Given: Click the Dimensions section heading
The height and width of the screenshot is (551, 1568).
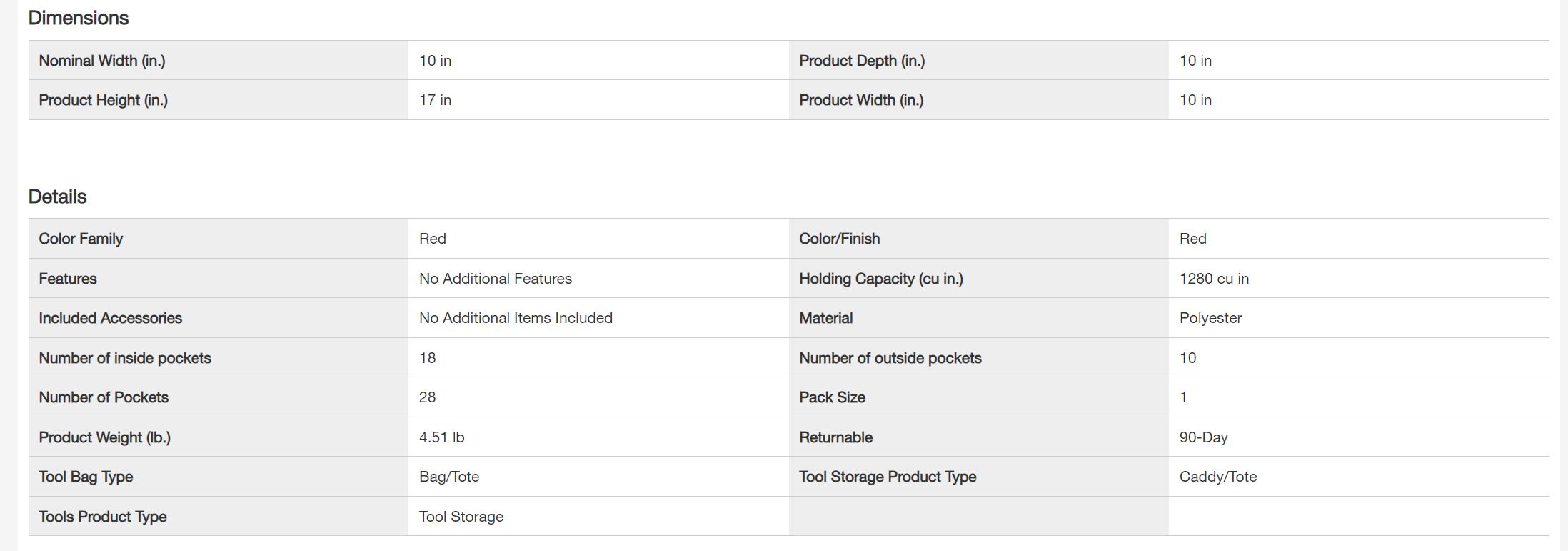Looking at the screenshot, I should tap(79, 18).
